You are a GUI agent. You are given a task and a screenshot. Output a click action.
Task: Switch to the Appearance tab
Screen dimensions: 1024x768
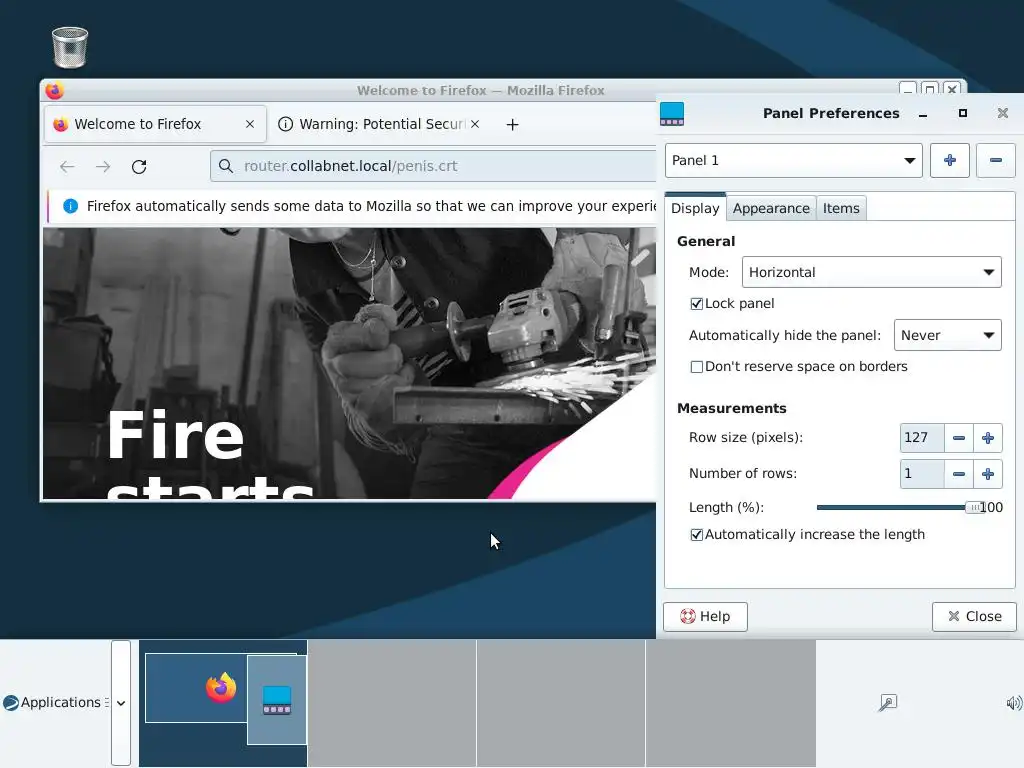pyautogui.click(x=771, y=208)
